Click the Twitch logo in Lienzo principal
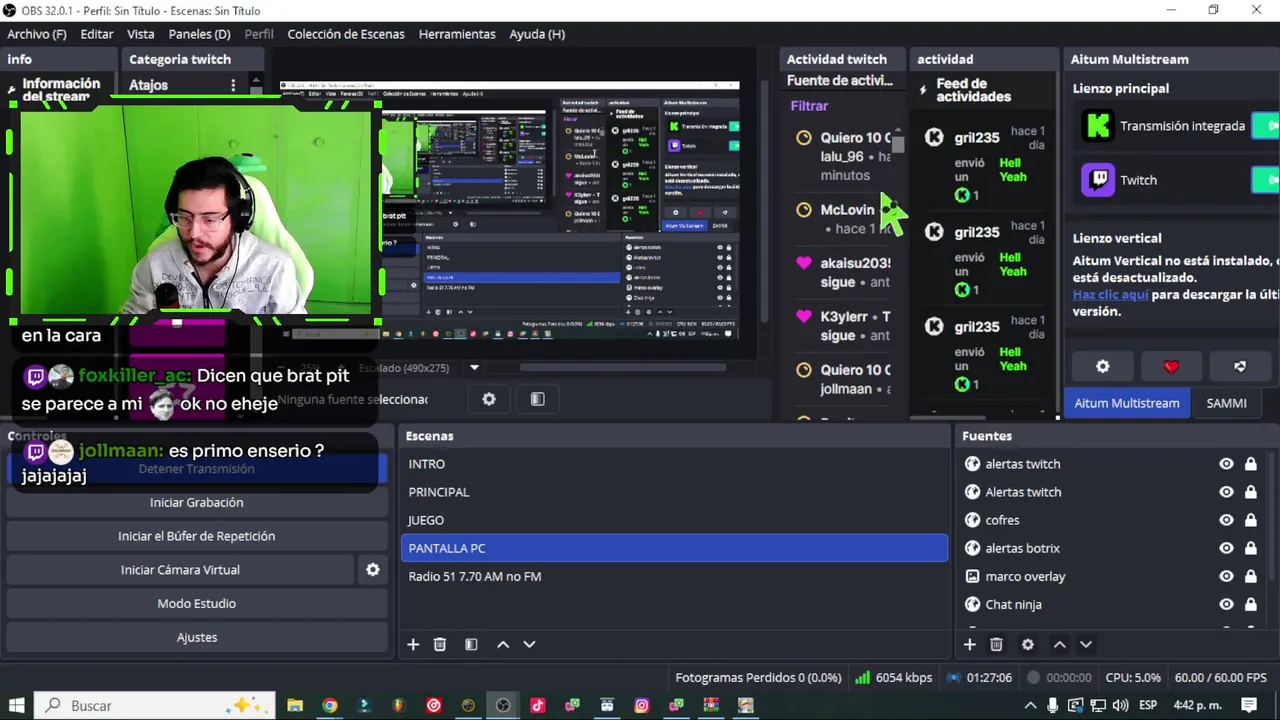This screenshot has height=720, width=1280. [1098, 180]
